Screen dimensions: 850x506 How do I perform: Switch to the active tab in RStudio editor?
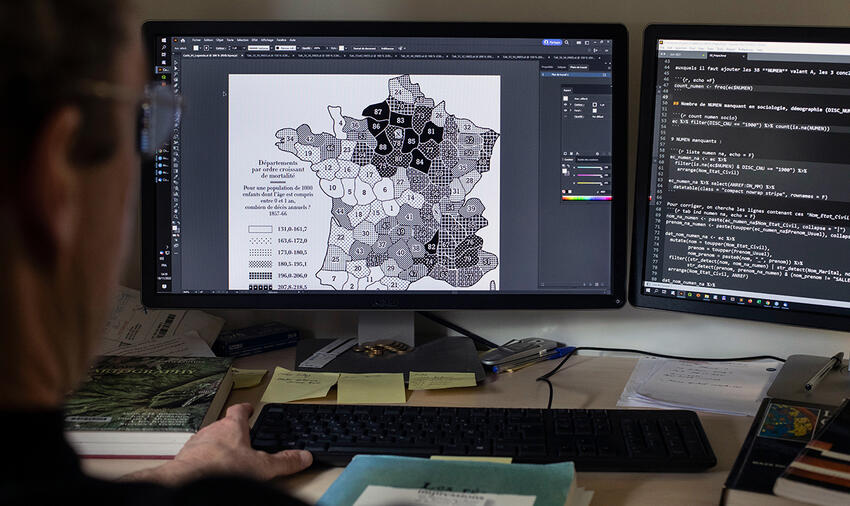point(726,56)
